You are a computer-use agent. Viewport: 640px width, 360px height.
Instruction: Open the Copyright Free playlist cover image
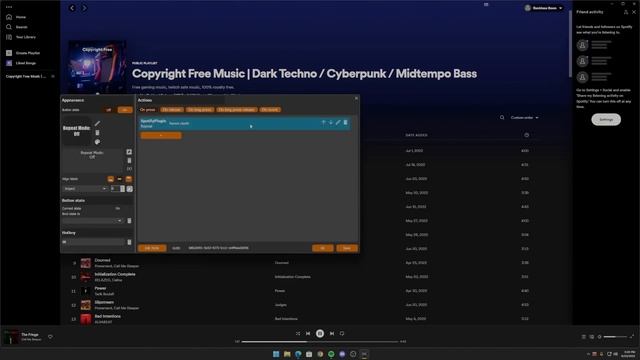click(97, 67)
